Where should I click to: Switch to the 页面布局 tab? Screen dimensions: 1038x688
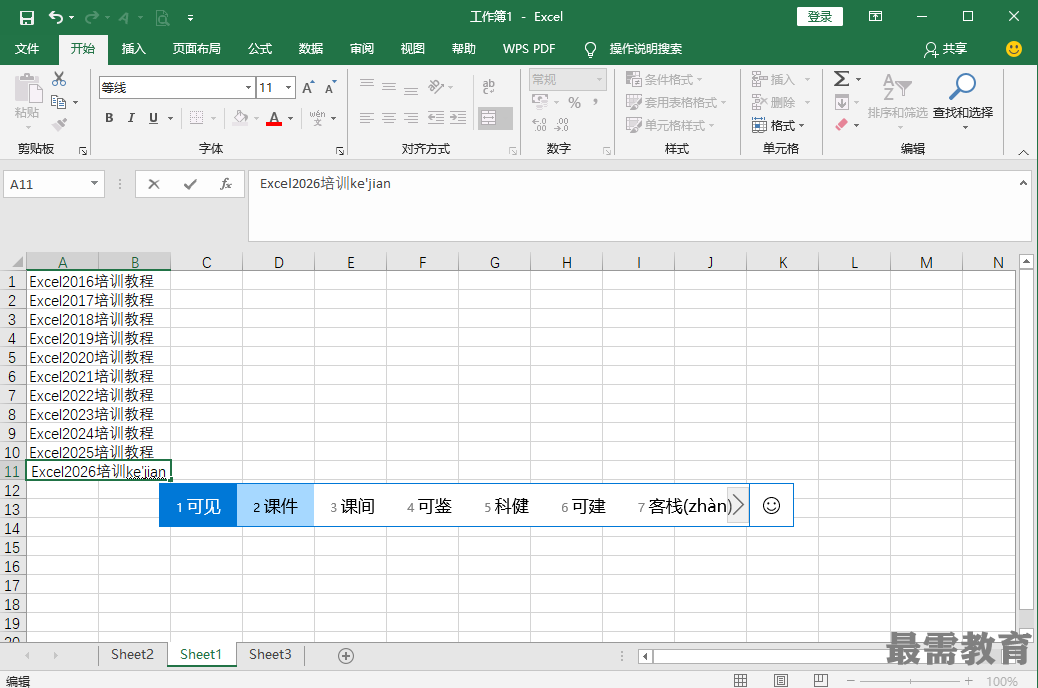click(197, 48)
